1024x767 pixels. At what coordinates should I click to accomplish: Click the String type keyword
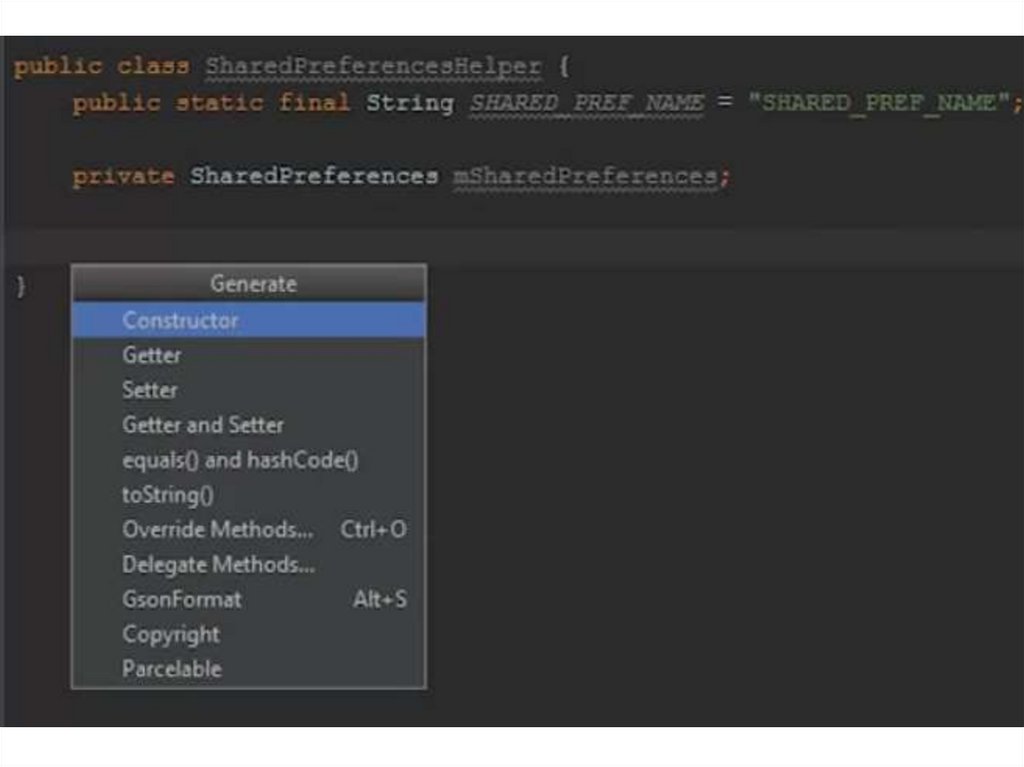(410, 103)
